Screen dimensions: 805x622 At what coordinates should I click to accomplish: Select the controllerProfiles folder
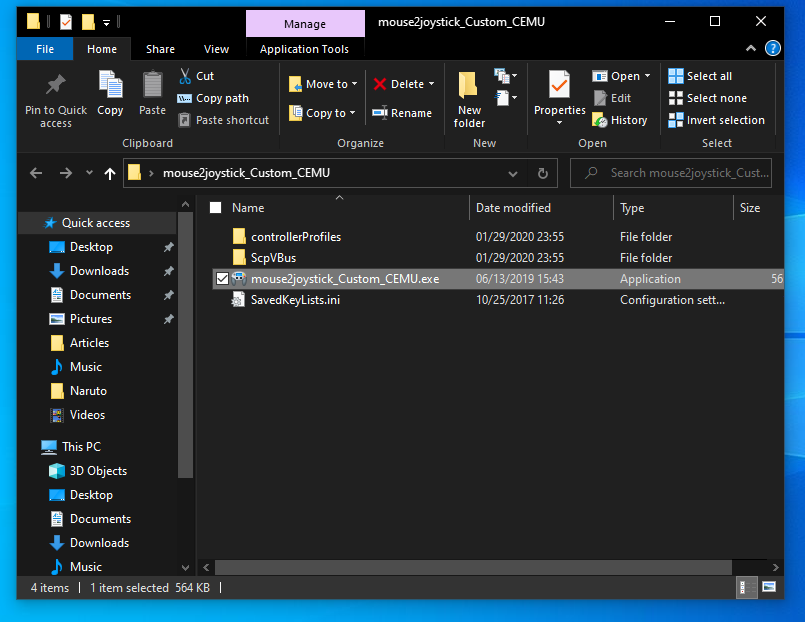click(296, 237)
